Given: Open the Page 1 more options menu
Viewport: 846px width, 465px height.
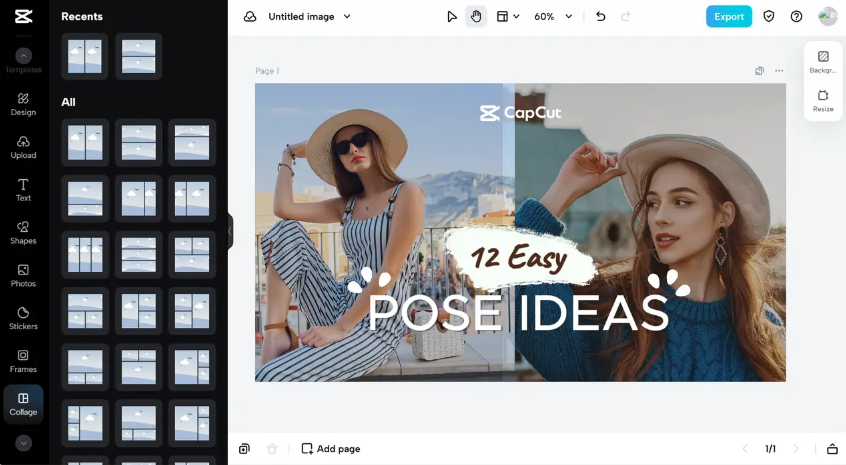Looking at the screenshot, I should click(779, 71).
